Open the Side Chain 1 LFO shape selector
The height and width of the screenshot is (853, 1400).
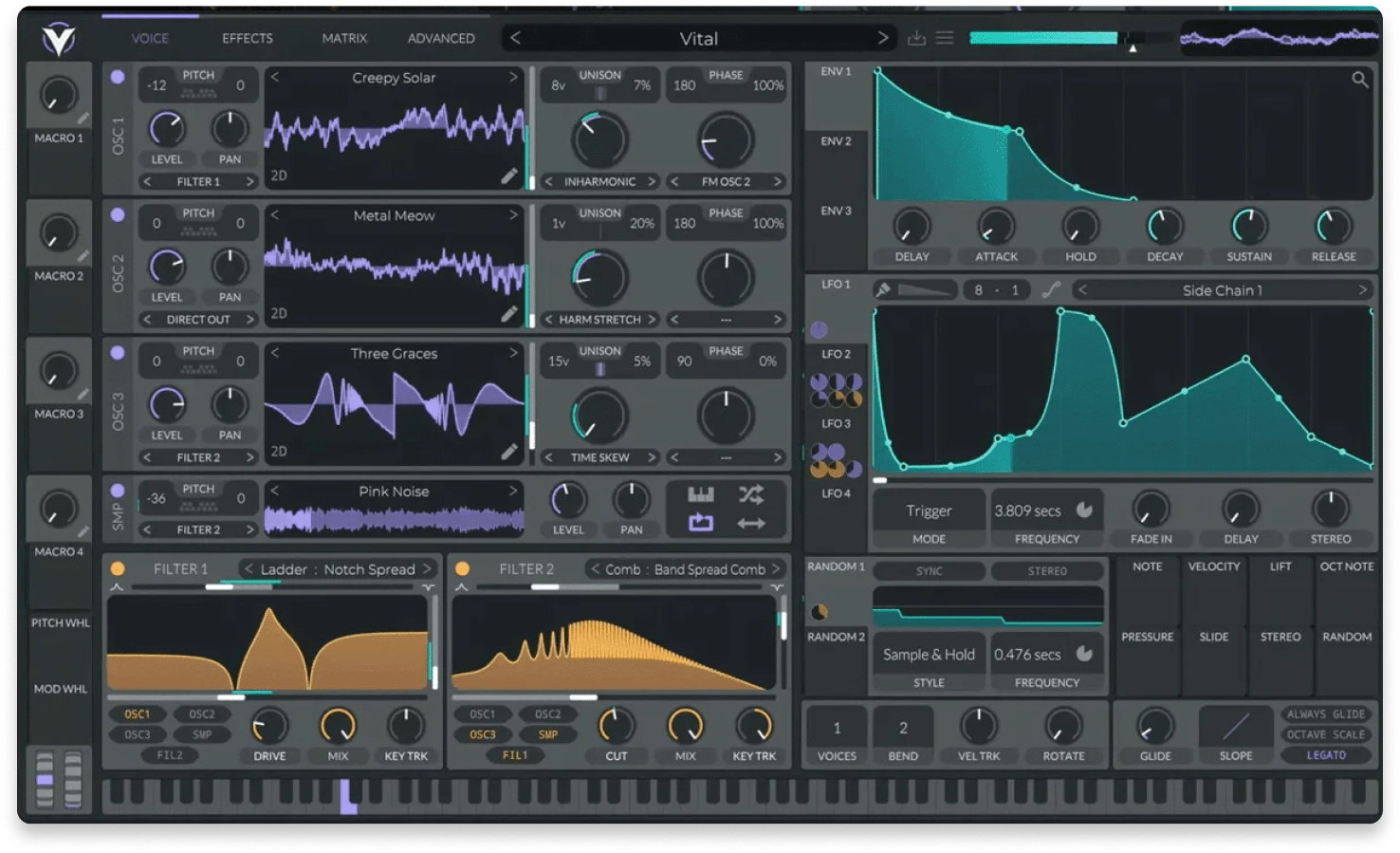(1221, 289)
